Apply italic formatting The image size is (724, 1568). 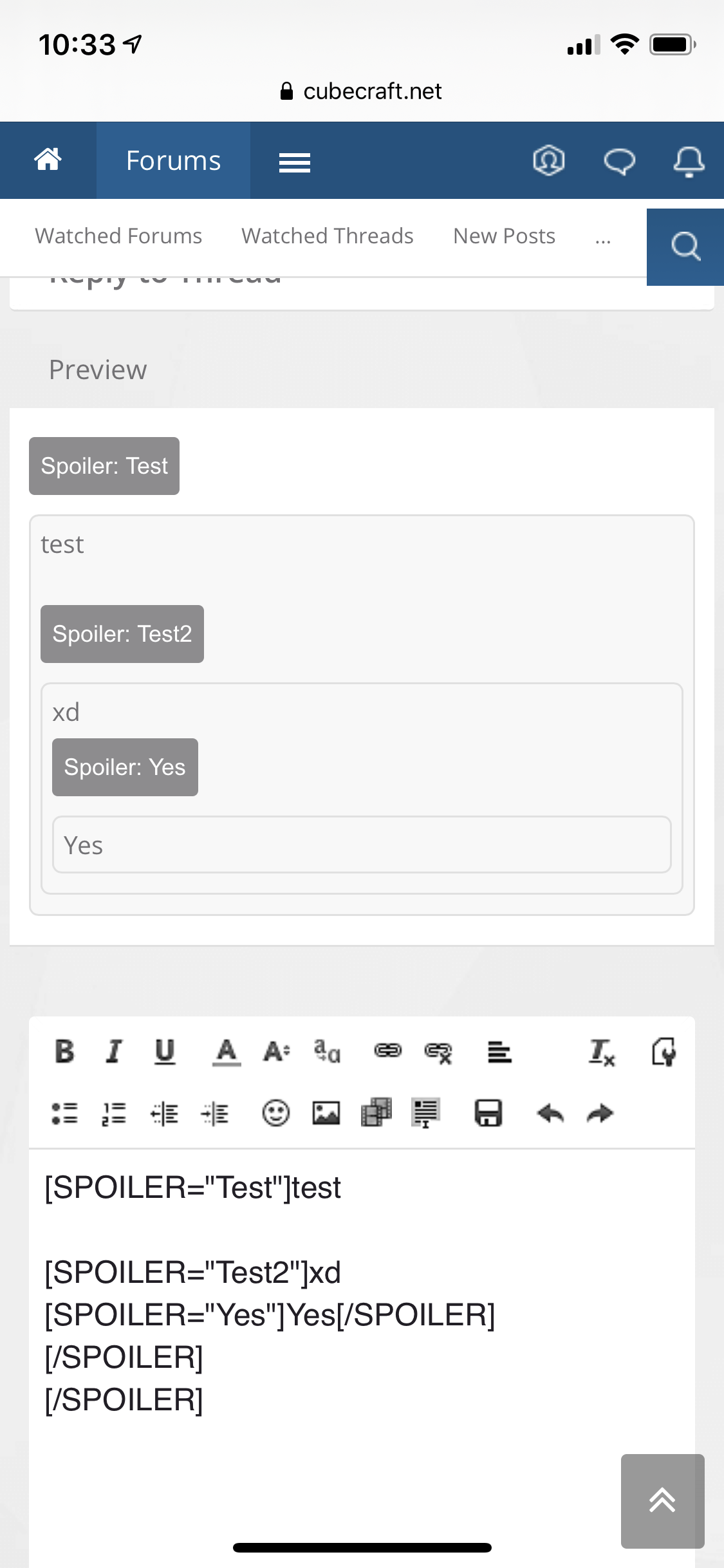(x=114, y=1052)
